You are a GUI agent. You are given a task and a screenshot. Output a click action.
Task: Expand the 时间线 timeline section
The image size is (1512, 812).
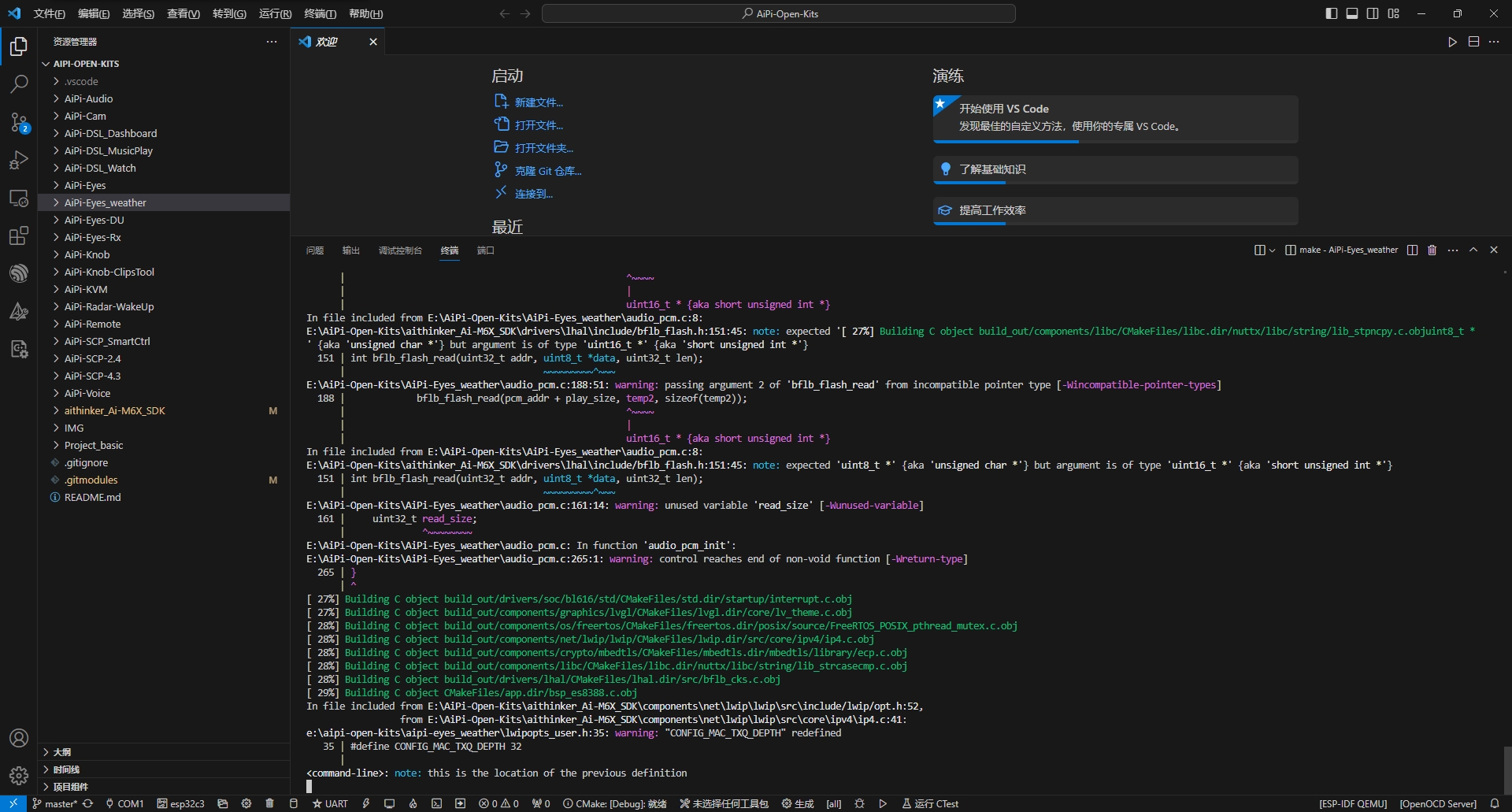point(164,769)
